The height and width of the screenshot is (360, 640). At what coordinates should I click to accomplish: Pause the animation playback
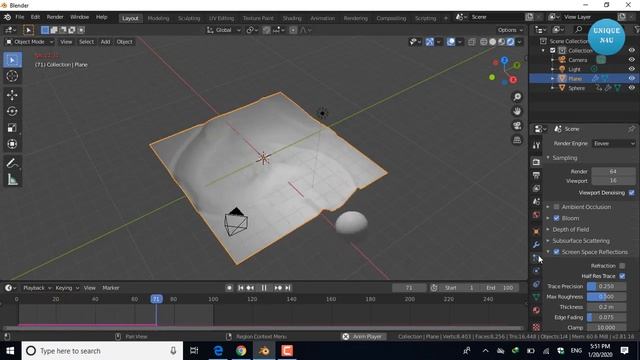coord(264,288)
